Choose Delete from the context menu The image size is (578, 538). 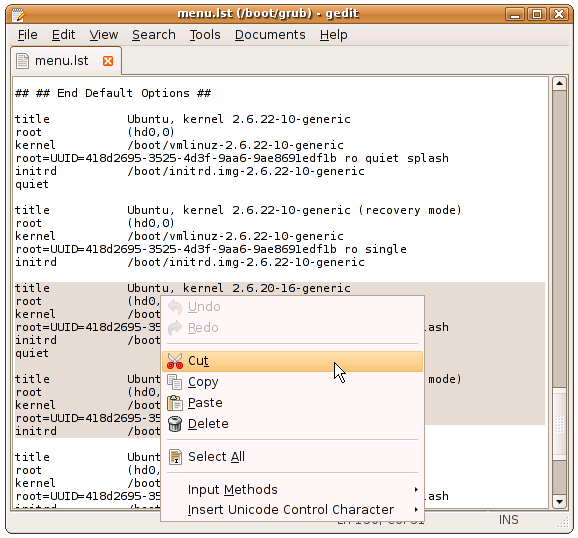(292, 424)
